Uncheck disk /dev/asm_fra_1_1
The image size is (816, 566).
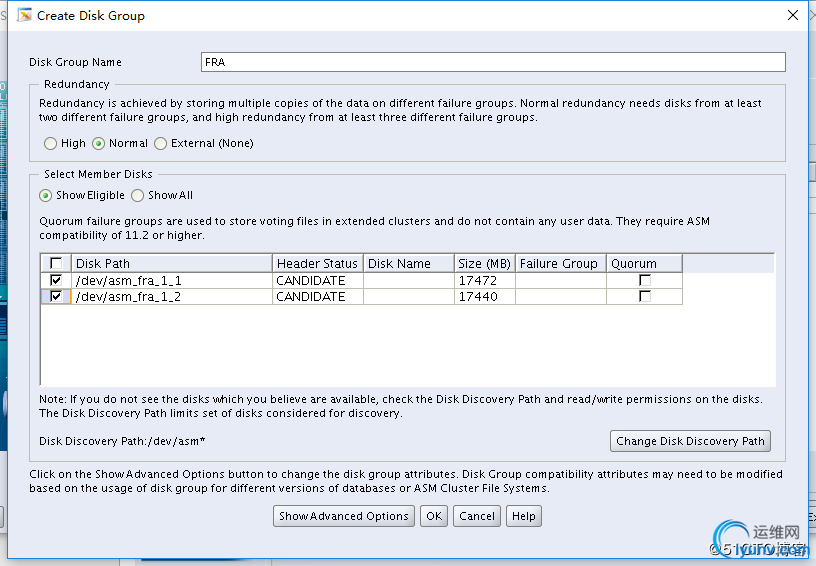click(56, 280)
